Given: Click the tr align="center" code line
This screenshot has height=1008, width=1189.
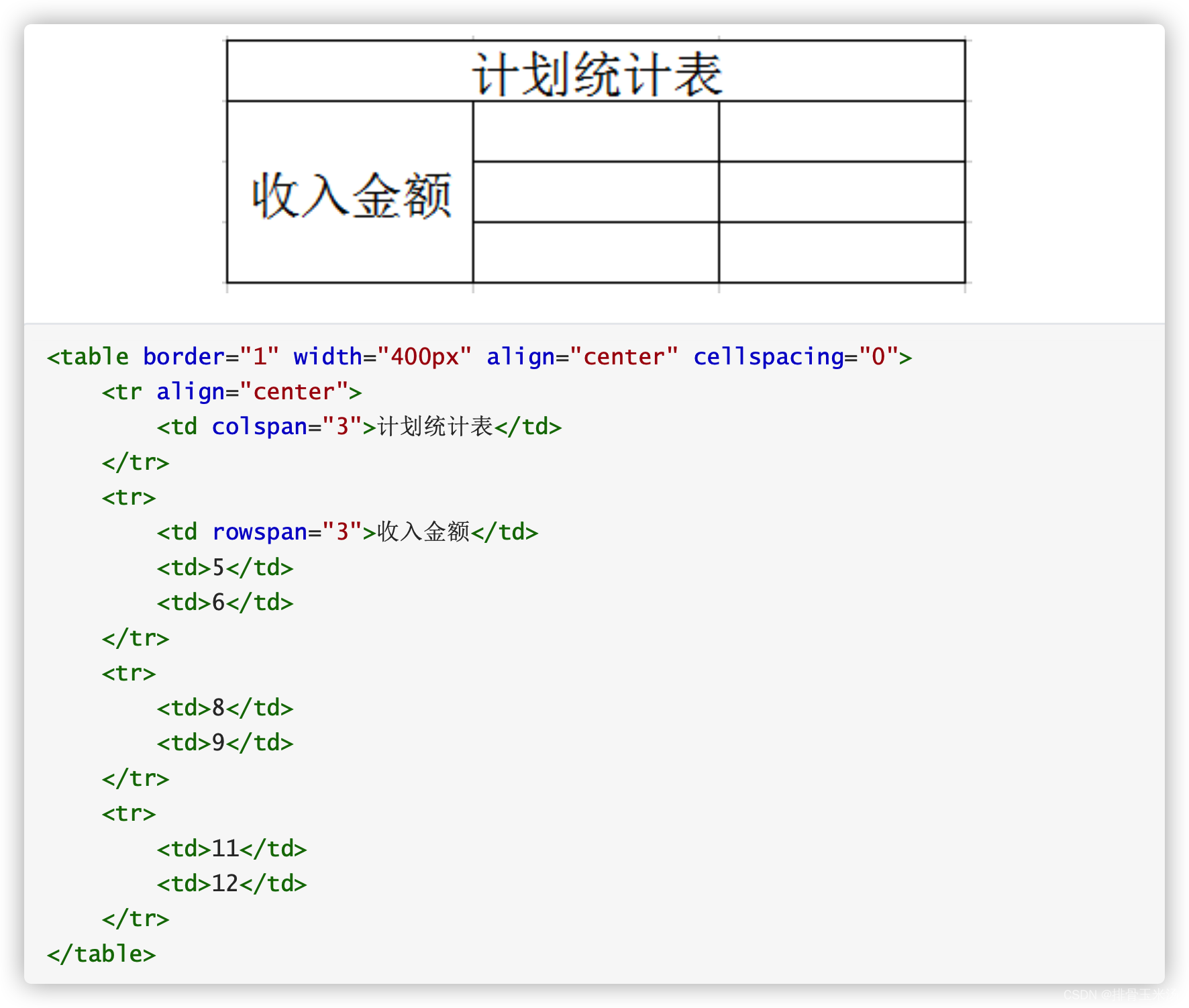Looking at the screenshot, I should point(231,391).
